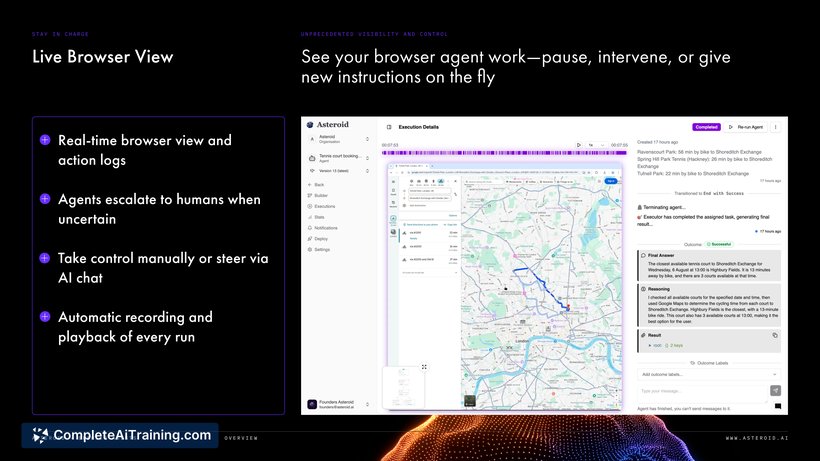This screenshot has height=461, width=820.
Task: Toggle sidebar panel icon beside Execution Details
Action: (389, 127)
